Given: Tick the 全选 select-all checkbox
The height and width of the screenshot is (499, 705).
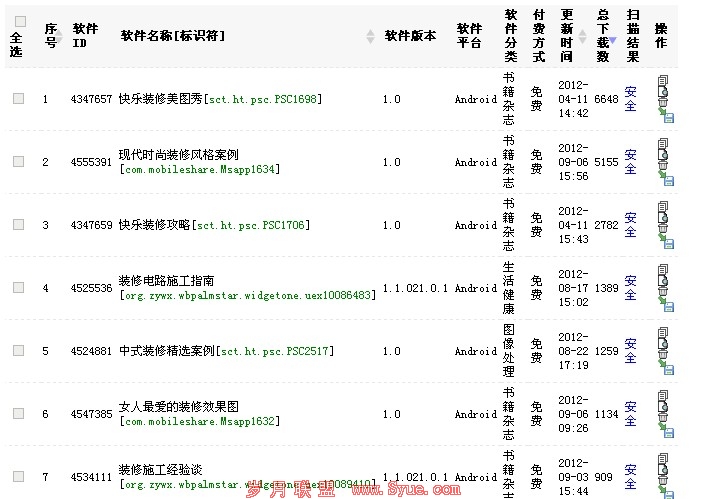Looking at the screenshot, I should [20, 21].
